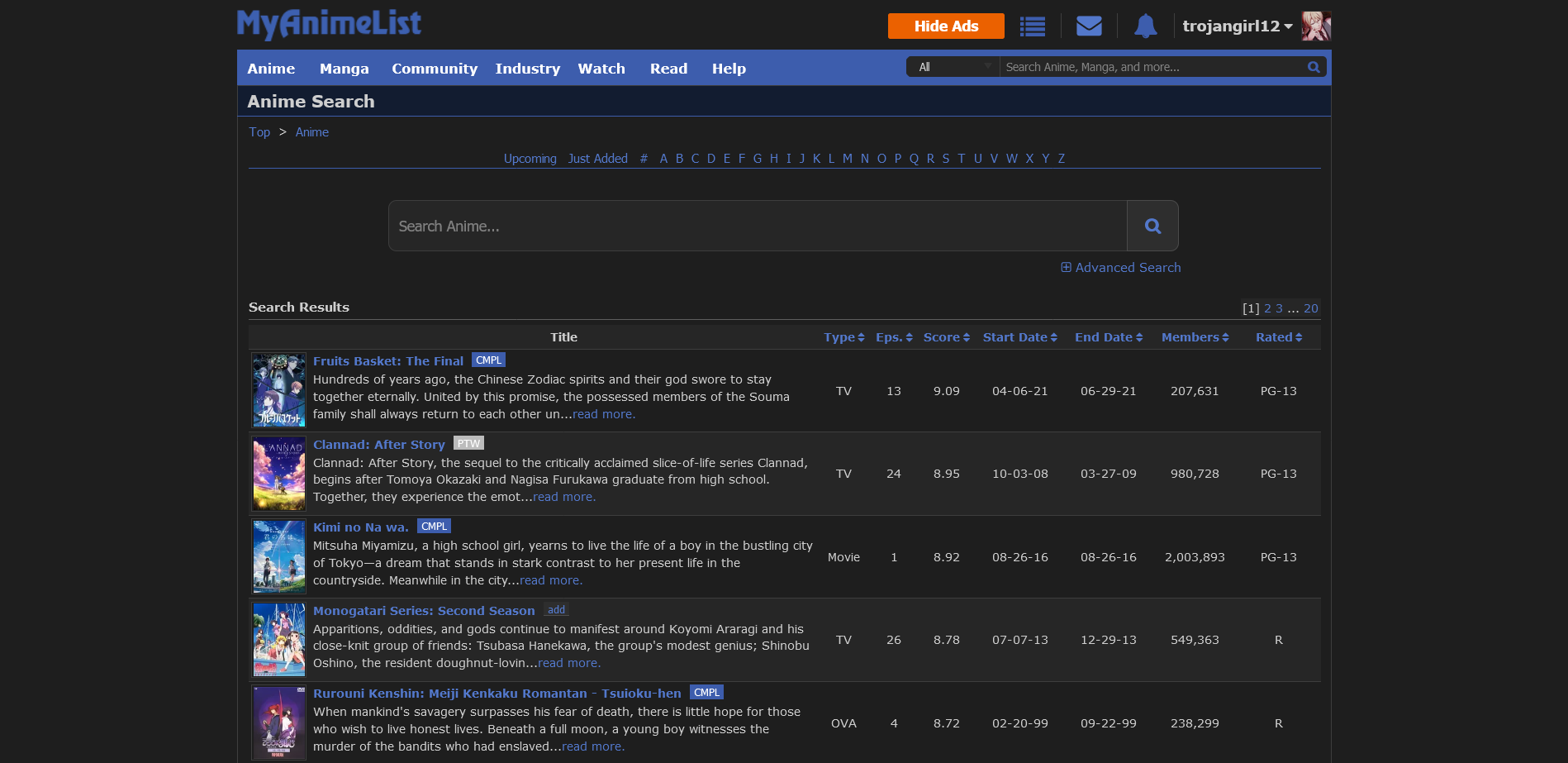Toggle the CMPL status badge for Fruits Basket
This screenshot has height=763, width=1568.
[x=488, y=360]
